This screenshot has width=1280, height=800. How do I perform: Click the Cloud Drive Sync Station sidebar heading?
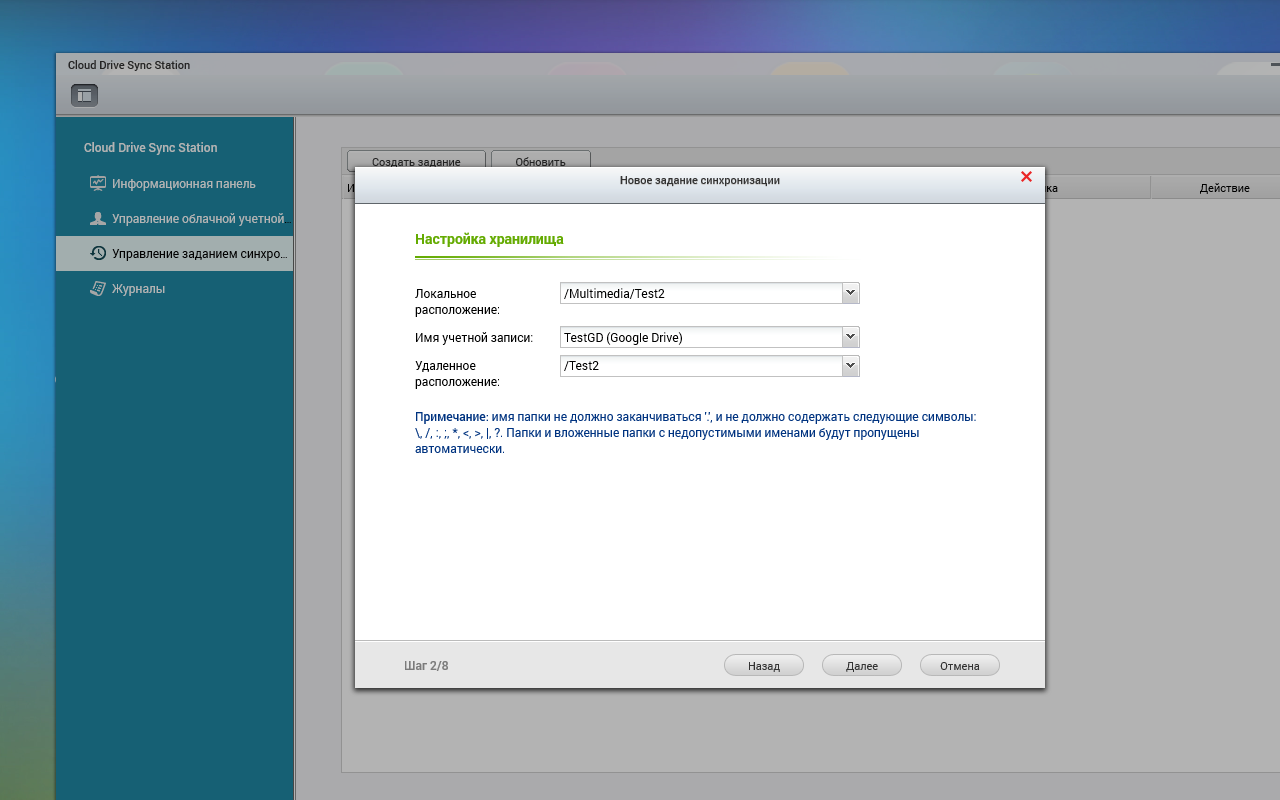click(x=150, y=148)
